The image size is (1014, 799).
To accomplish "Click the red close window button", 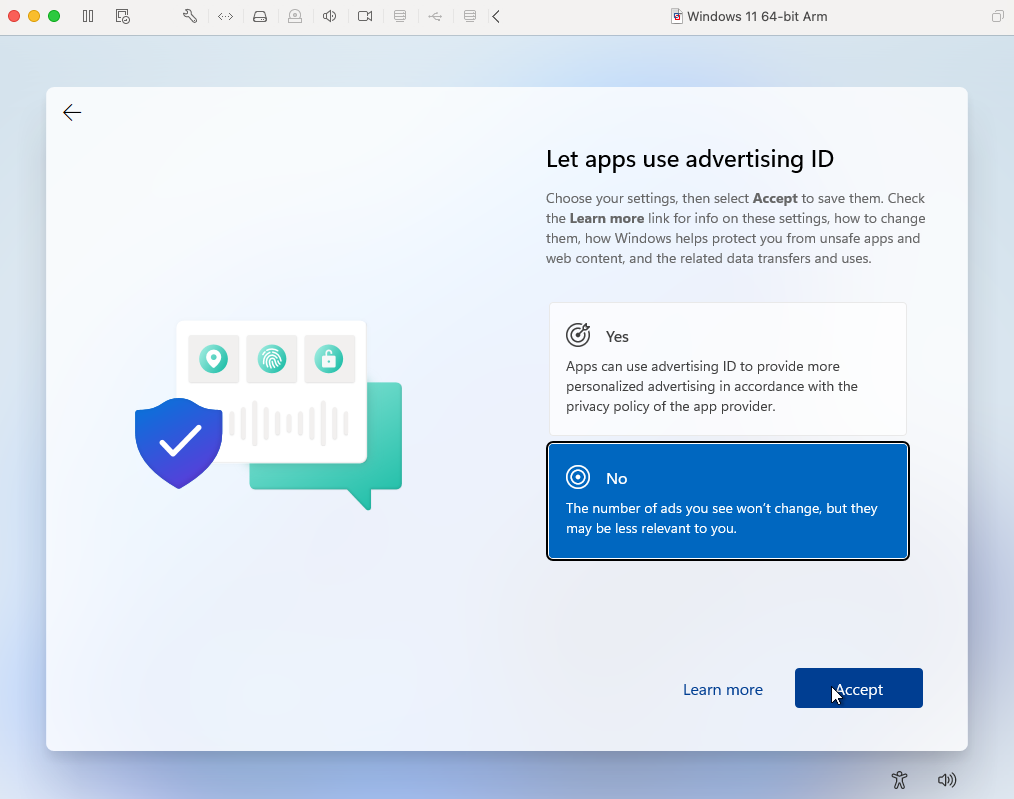I will click(14, 16).
